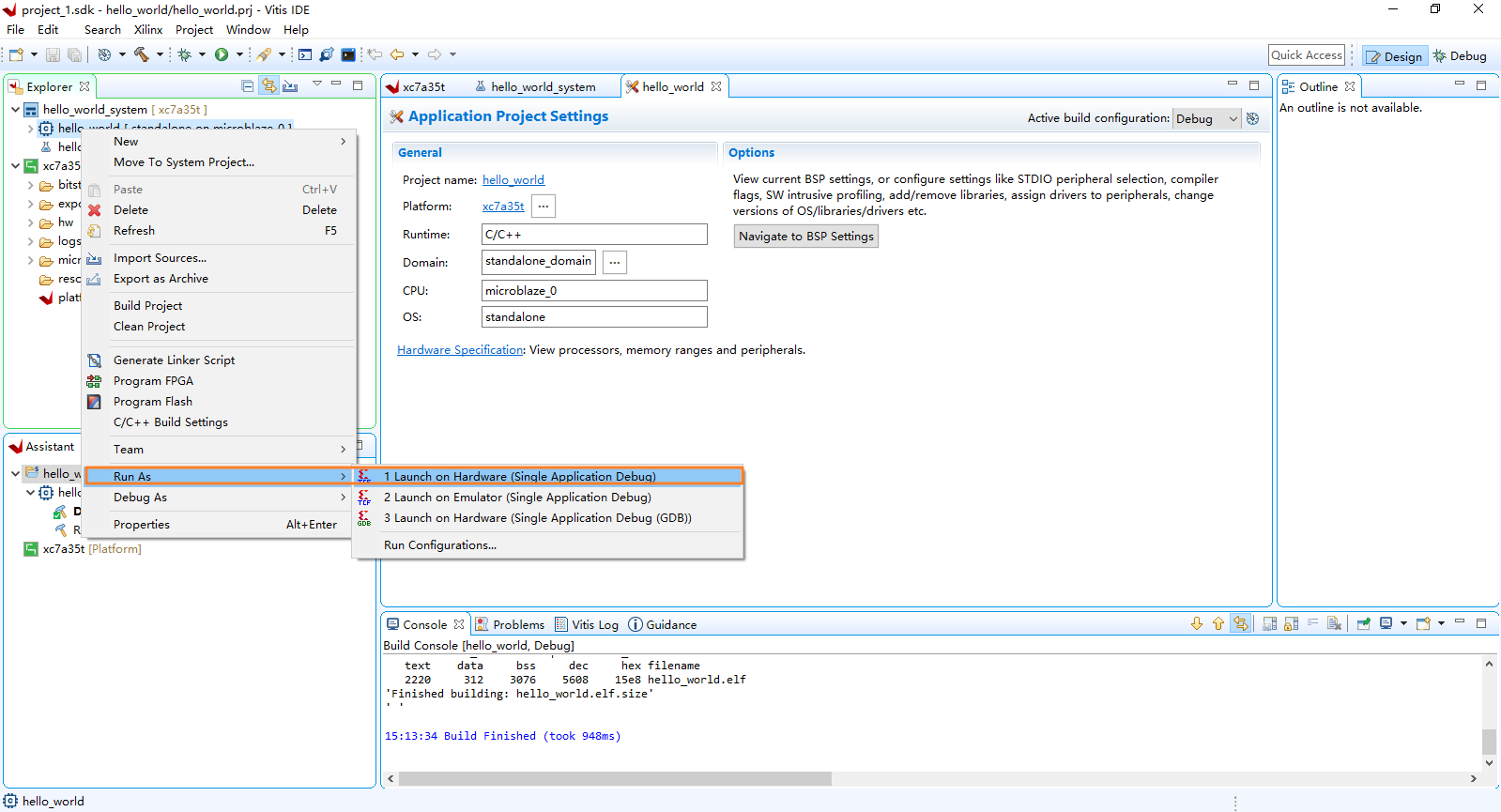Collapse xc7a35t platform node in Explorer
1501x812 pixels.
[x=16, y=166]
